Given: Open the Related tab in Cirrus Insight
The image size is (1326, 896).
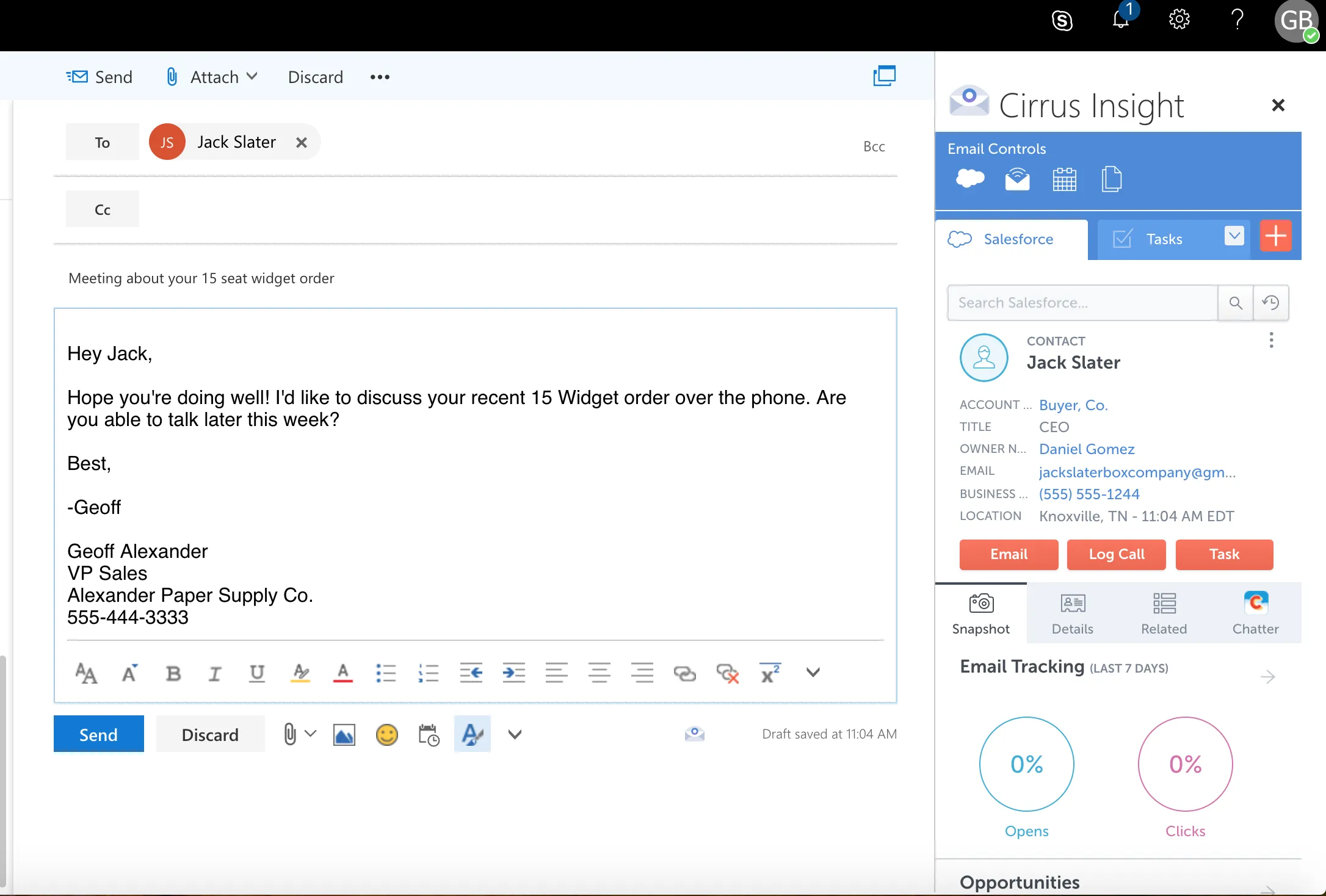Looking at the screenshot, I should coord(1164,612).
